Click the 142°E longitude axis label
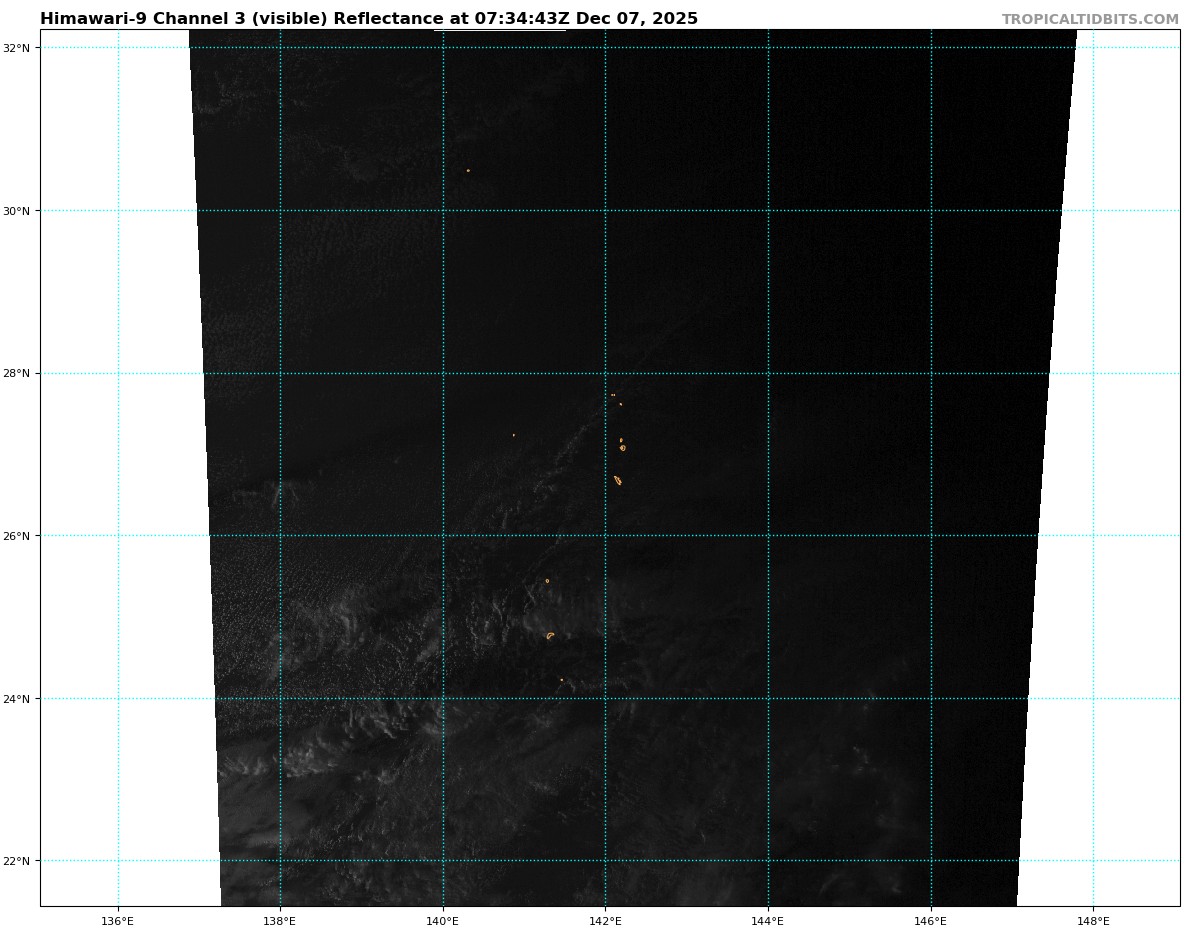1200x929 pixels. [605, 920]
